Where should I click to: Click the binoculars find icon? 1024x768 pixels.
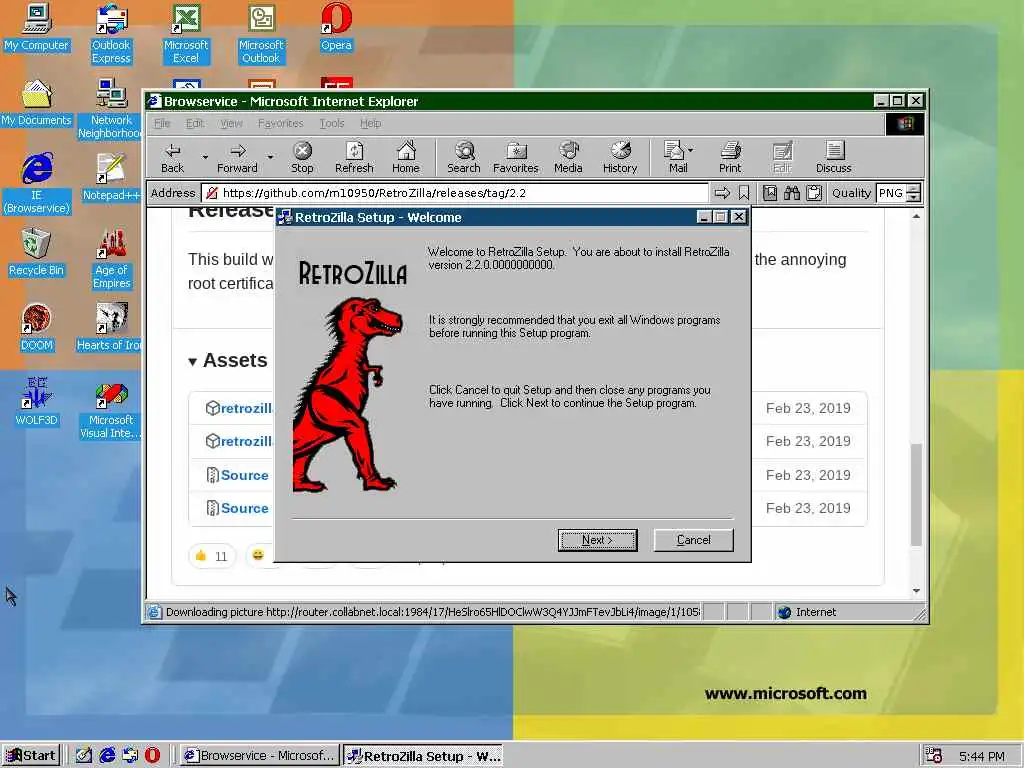point(792,193)
